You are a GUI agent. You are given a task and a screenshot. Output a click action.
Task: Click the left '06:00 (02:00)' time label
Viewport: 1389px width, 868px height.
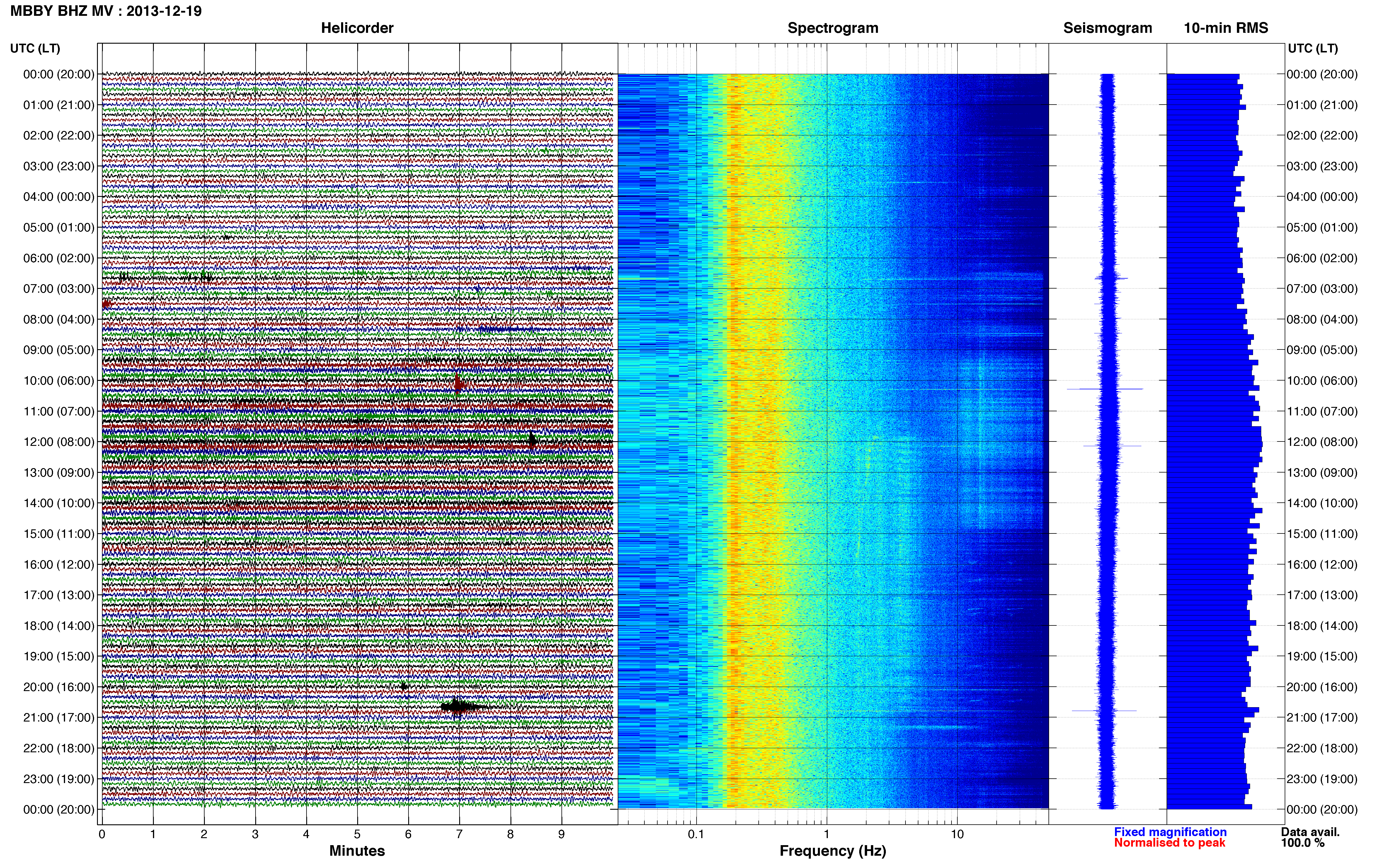coord(59,258)
